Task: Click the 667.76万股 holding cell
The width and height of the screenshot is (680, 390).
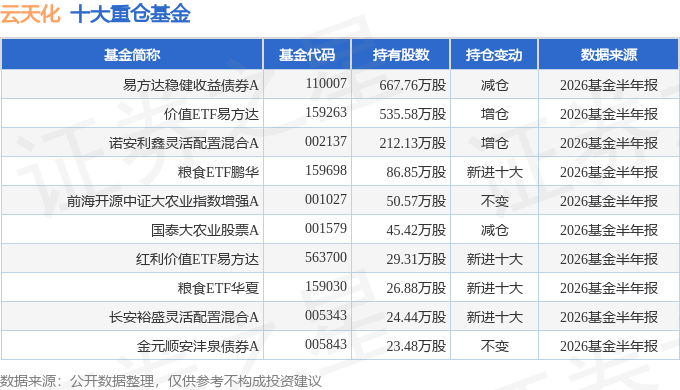Action: (412, 85)
